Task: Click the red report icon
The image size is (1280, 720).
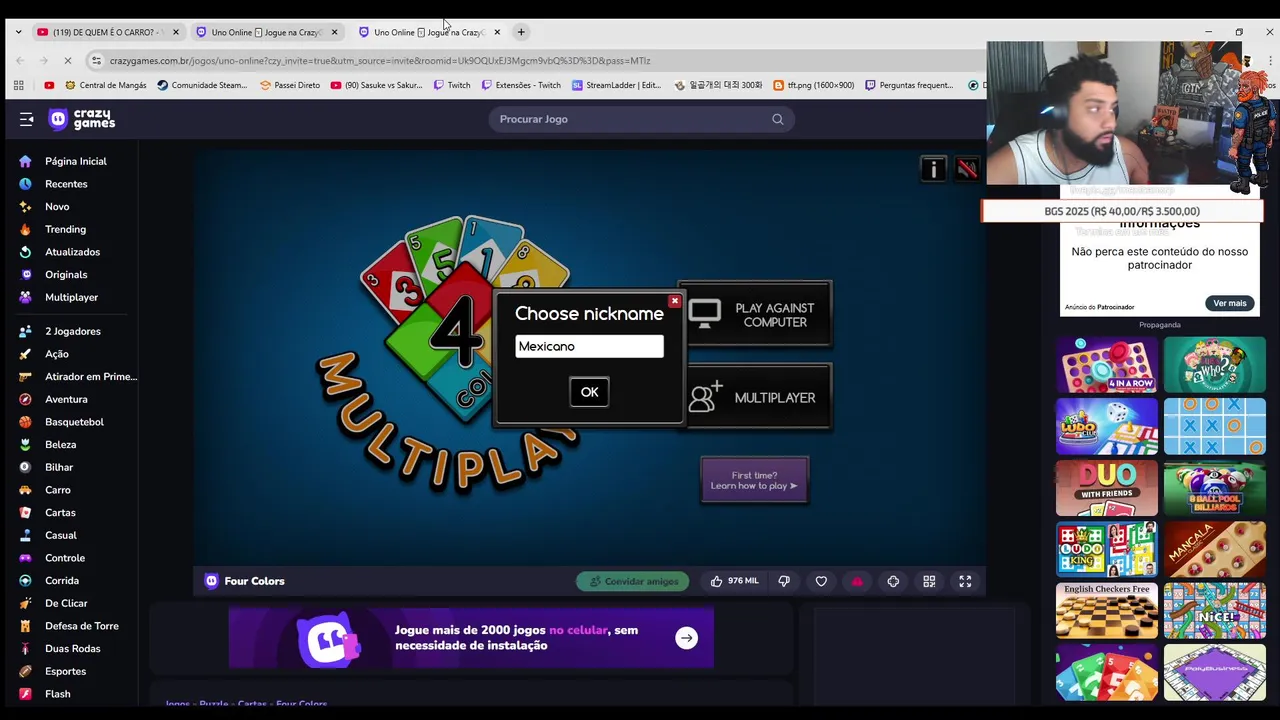Action: pyautogui.click(x=857, y=581)
